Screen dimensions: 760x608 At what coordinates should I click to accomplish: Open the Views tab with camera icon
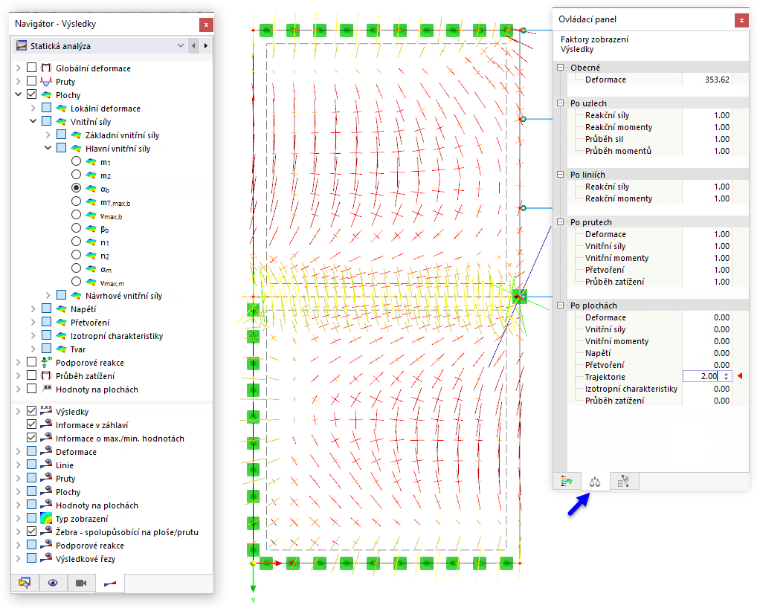[81, 583]
